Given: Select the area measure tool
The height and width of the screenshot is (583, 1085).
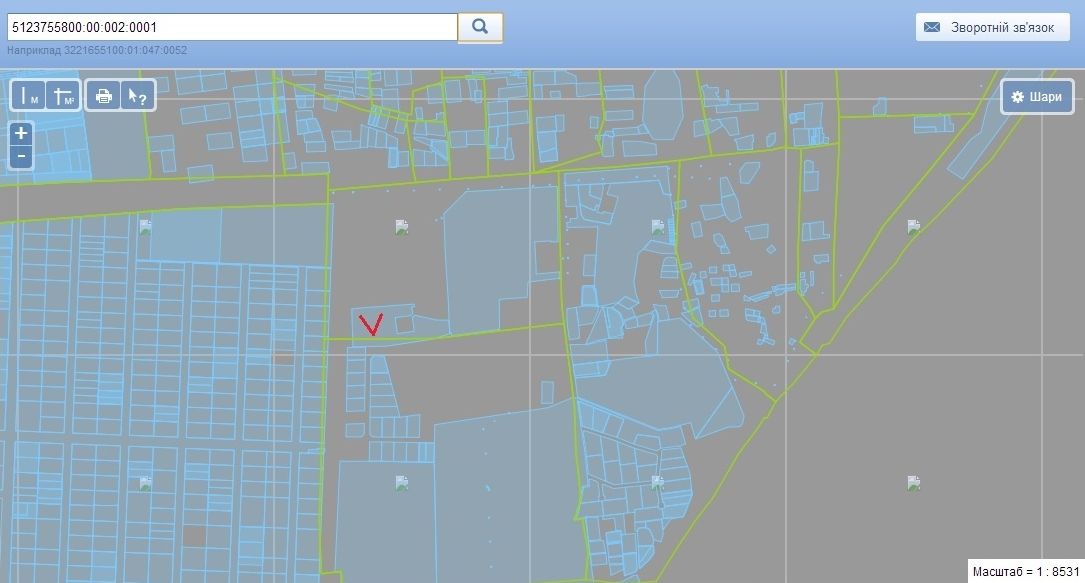Looking at the screenshot, I should [64, 95].
